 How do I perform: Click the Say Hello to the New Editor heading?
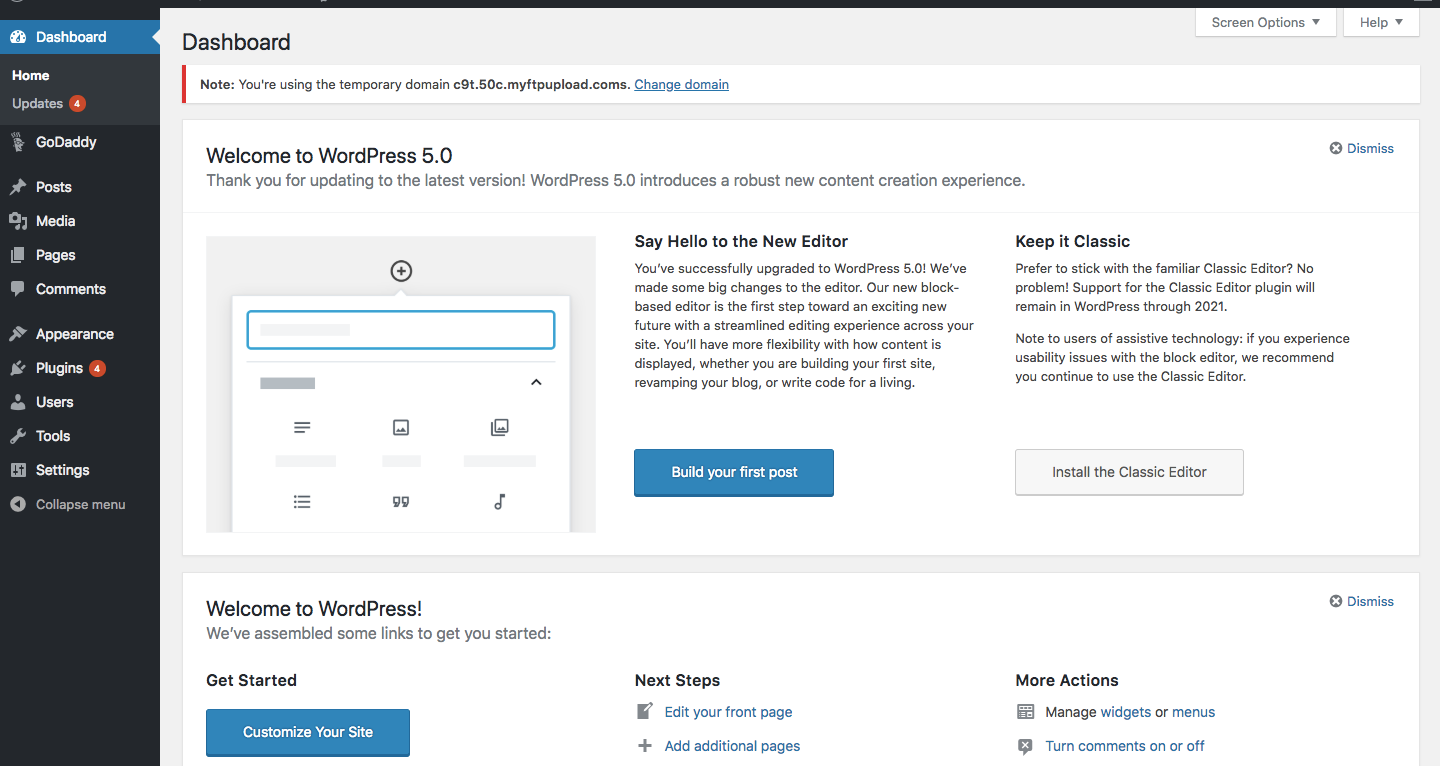coord(741,241)
